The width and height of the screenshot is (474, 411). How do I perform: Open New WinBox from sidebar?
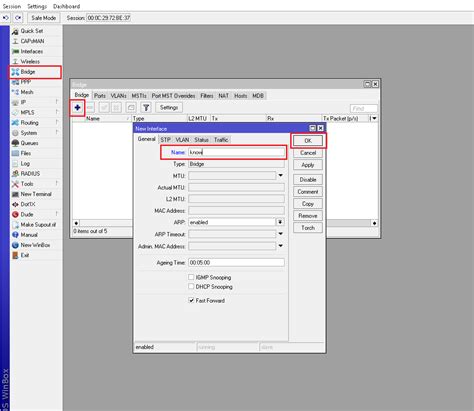[35, 245]
